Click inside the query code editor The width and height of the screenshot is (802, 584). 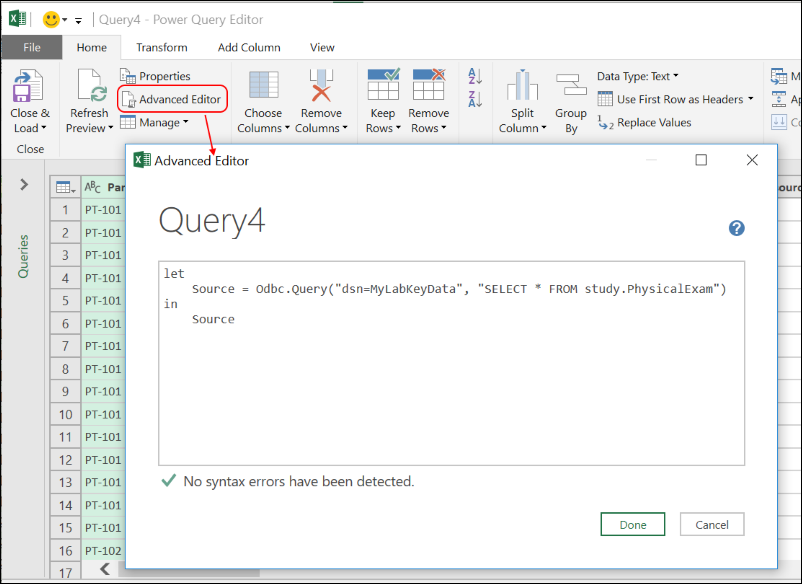[x=450, y=390]
